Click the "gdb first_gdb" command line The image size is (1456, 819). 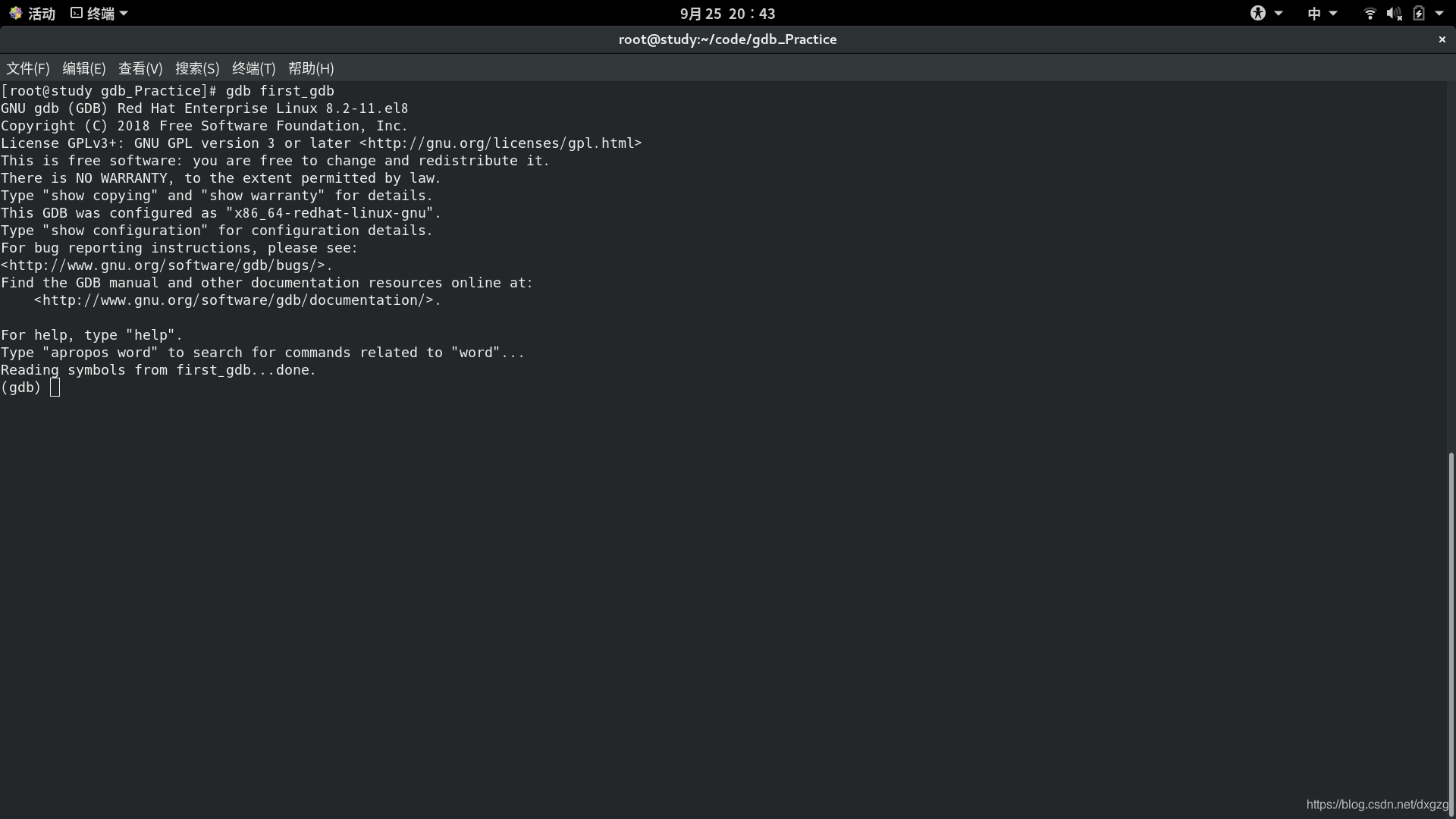point(168,91)
